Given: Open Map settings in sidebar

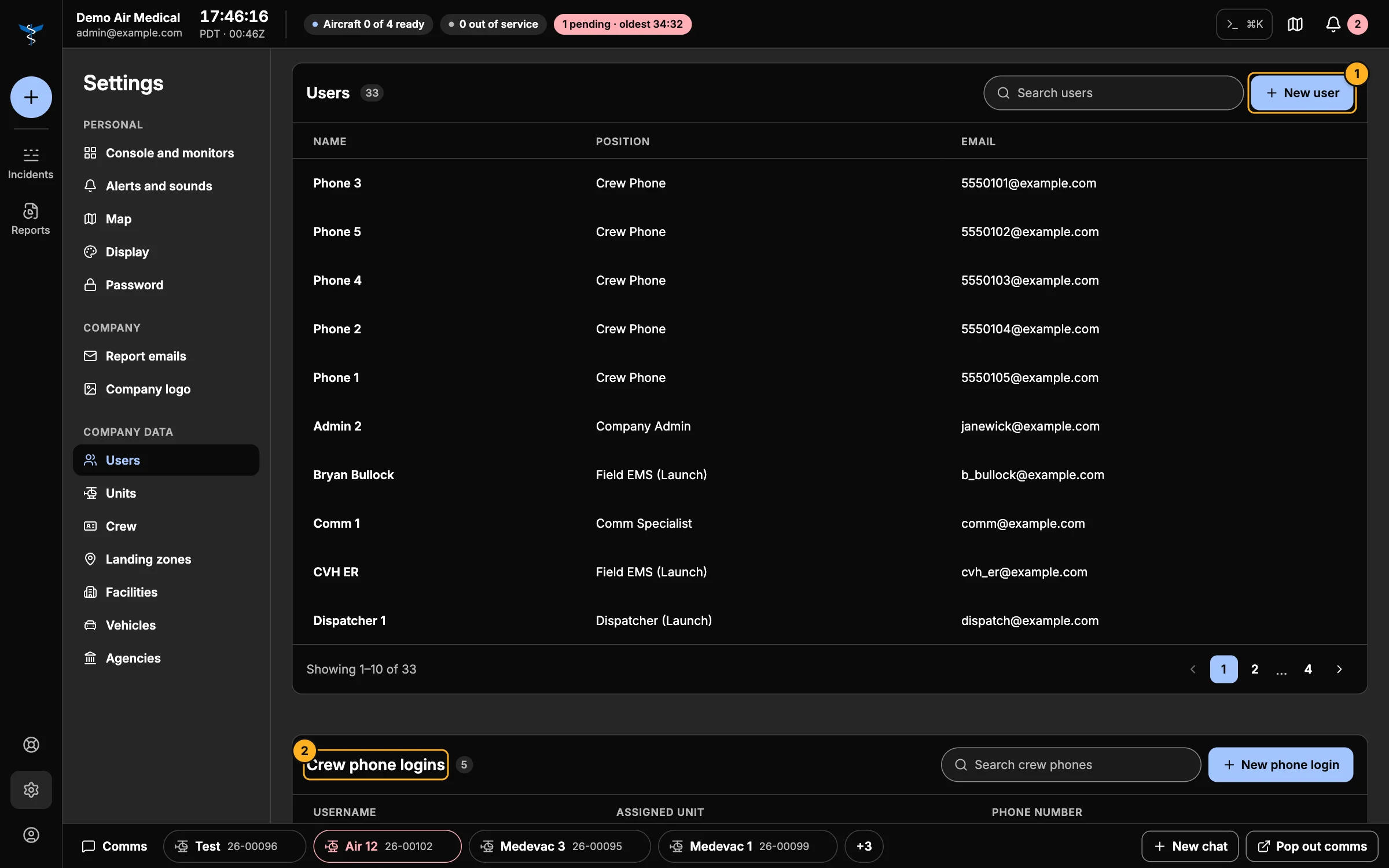Looking at the screenshot, I should [166, 219].
